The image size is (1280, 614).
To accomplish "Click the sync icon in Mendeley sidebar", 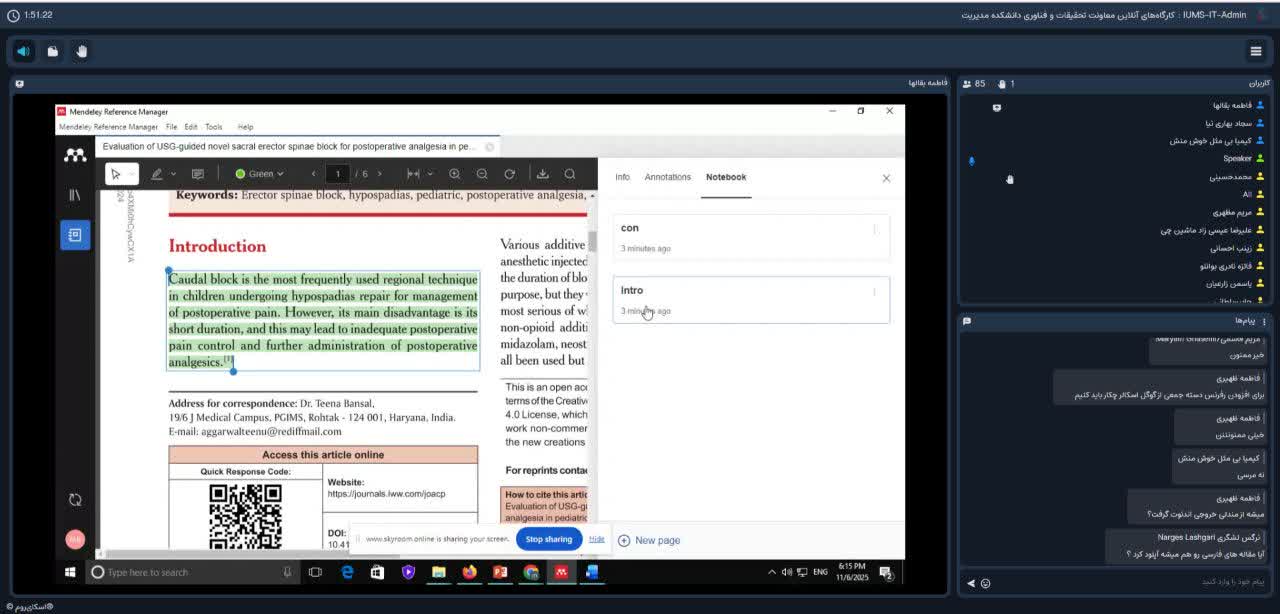I will tap(75, 499).
